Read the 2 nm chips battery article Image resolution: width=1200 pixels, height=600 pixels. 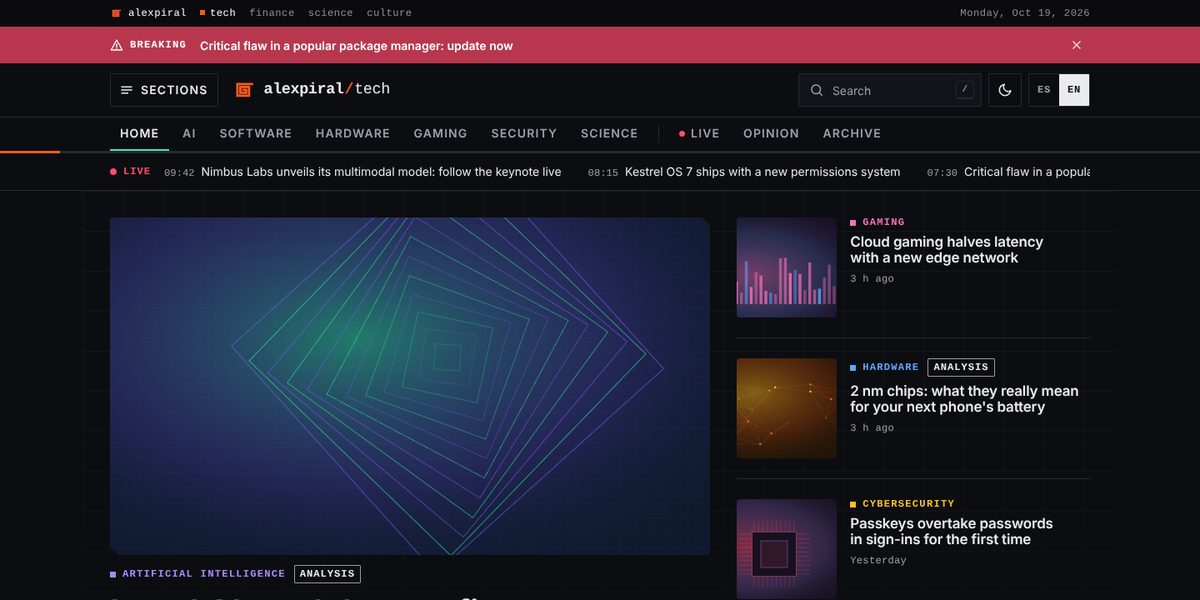pyautogui.click(x=965, y=399)
